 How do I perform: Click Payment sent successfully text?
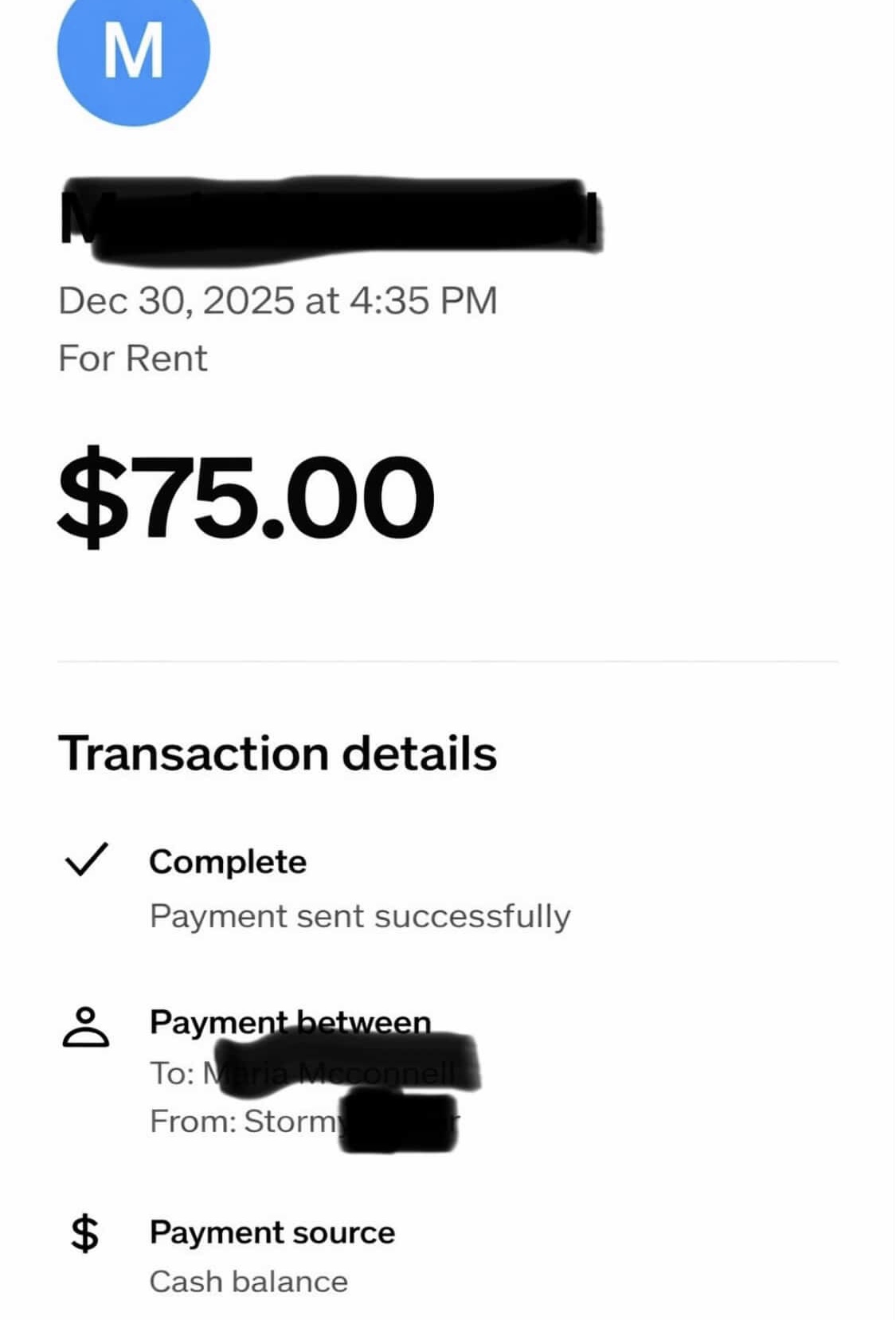(360, 916)
